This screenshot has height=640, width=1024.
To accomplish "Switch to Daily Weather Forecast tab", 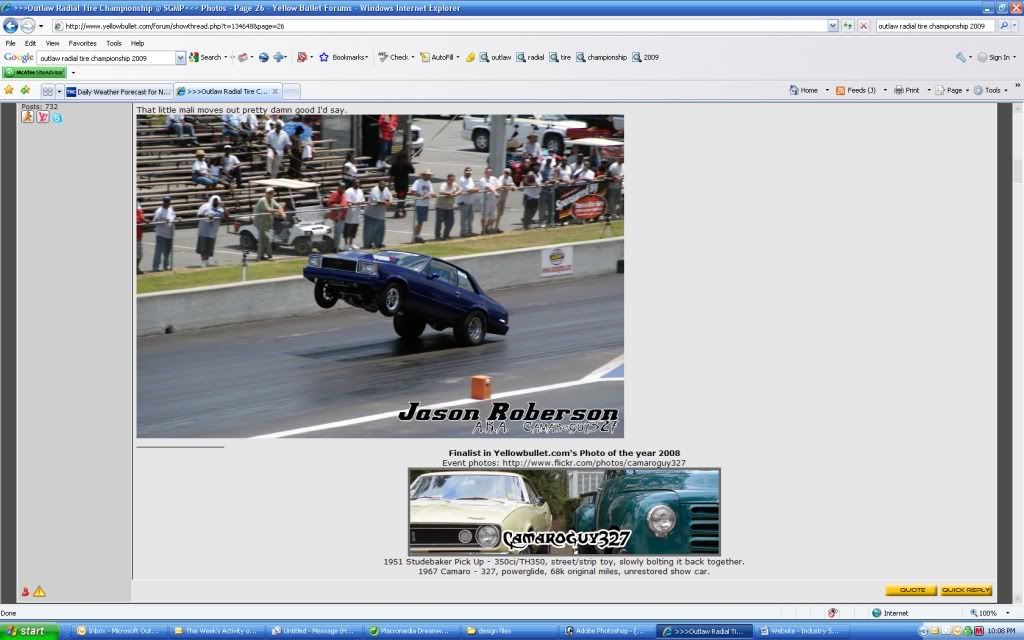I will pos(118,91).
